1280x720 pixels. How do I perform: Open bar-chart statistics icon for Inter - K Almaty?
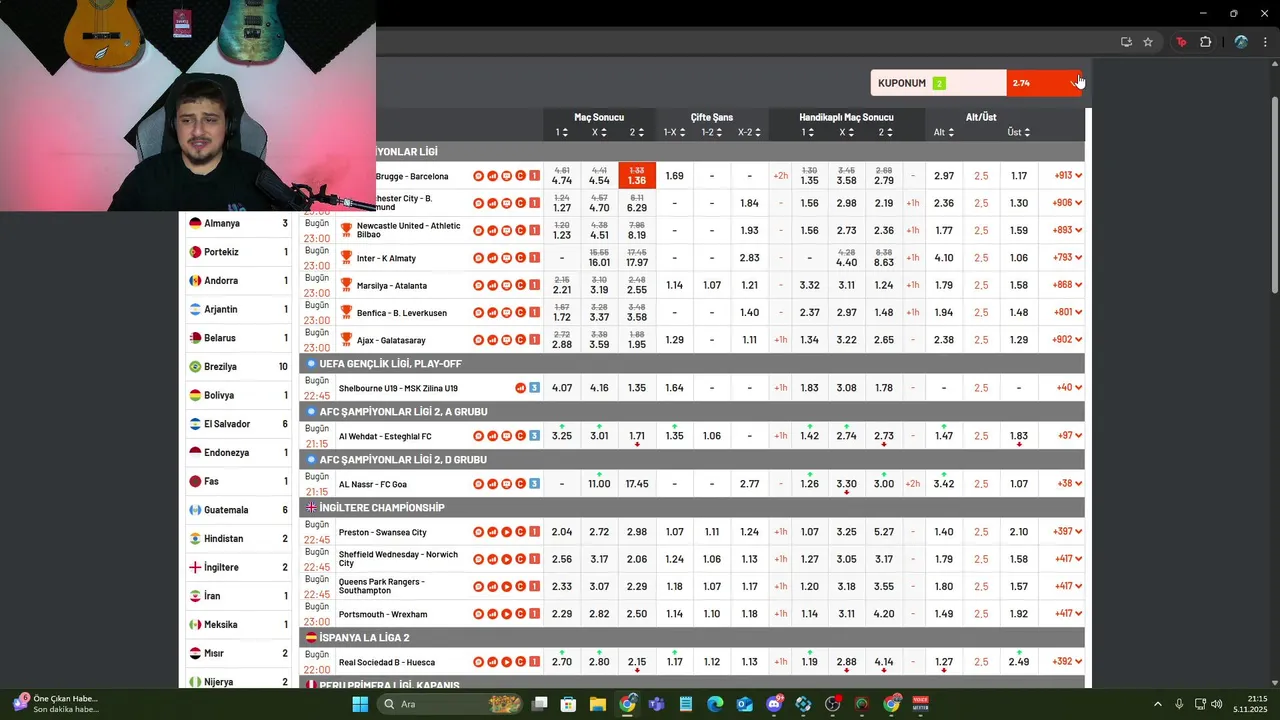(x=493, y=259)
